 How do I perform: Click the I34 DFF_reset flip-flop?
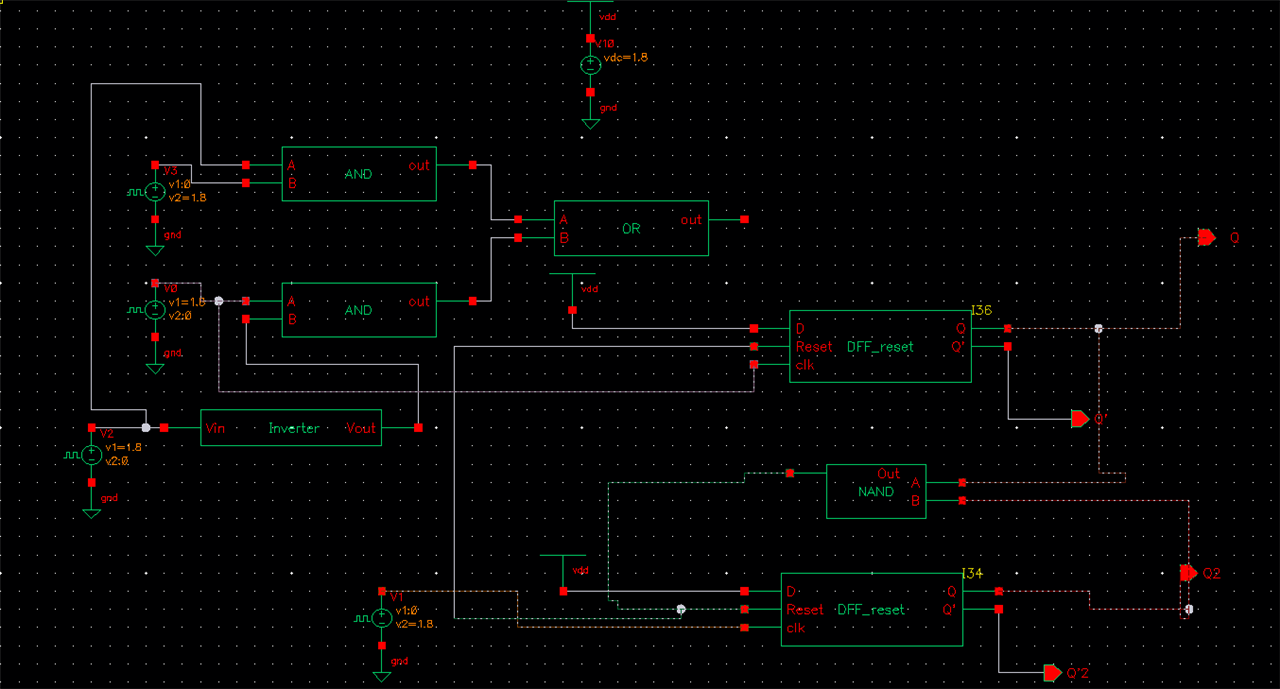[870, 609]
